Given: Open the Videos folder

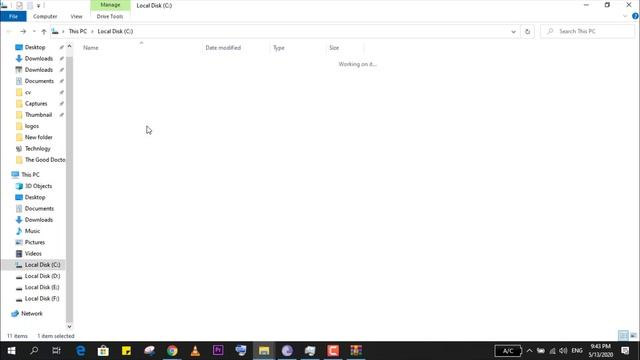Looking at the screenshot, I should 33,253.
